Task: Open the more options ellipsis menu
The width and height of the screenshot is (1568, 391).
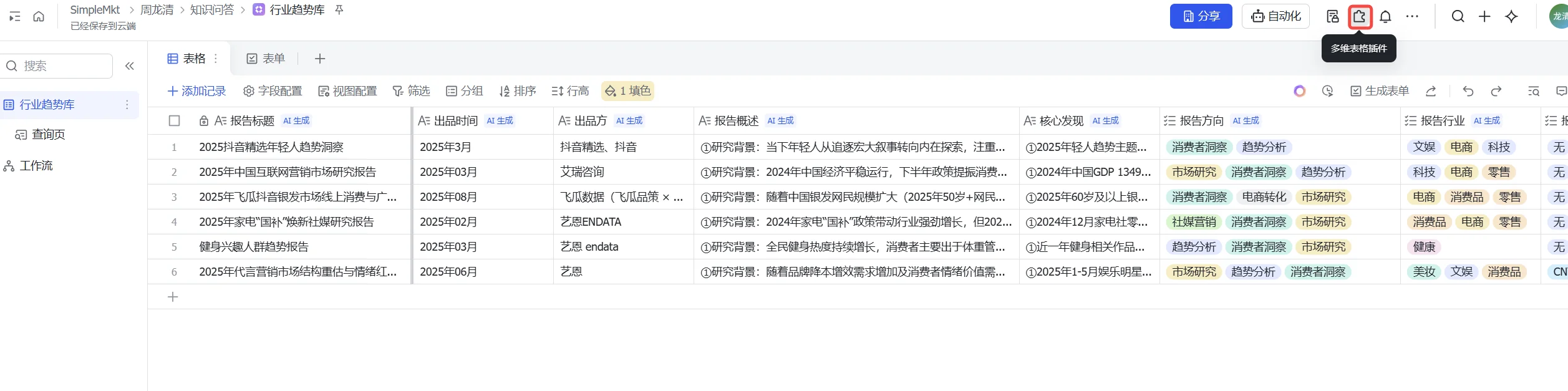Action: click(1412, 17)
